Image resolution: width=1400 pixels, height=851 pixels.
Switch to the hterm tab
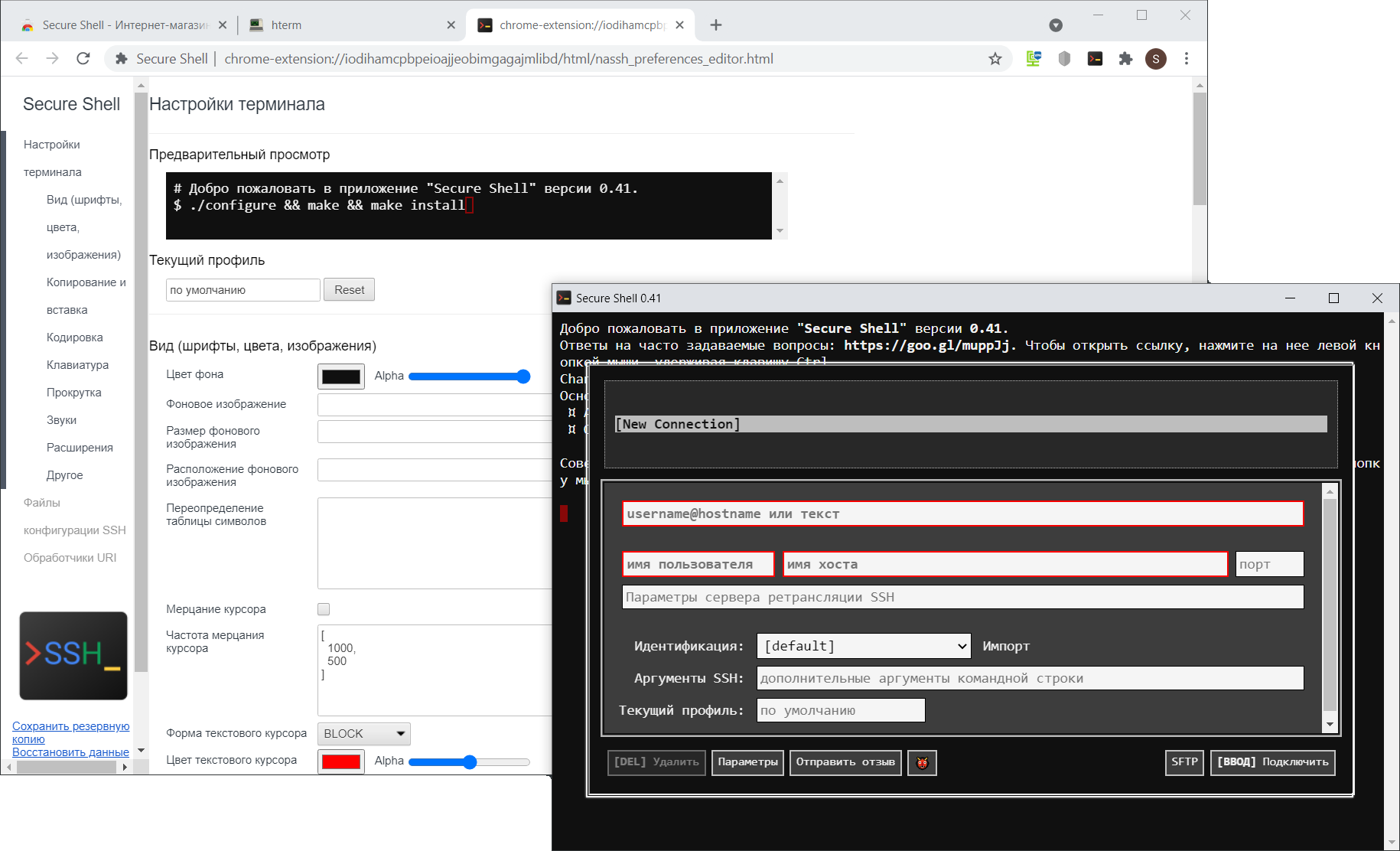coord(352,25)
